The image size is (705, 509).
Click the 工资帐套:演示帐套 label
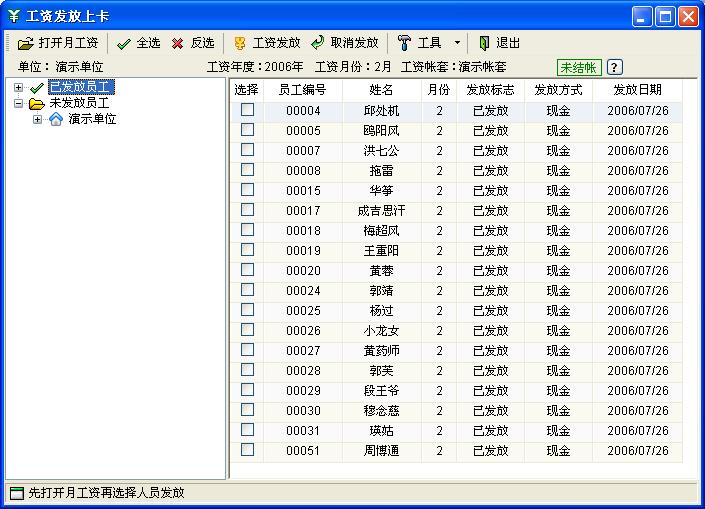pos(453,67)
